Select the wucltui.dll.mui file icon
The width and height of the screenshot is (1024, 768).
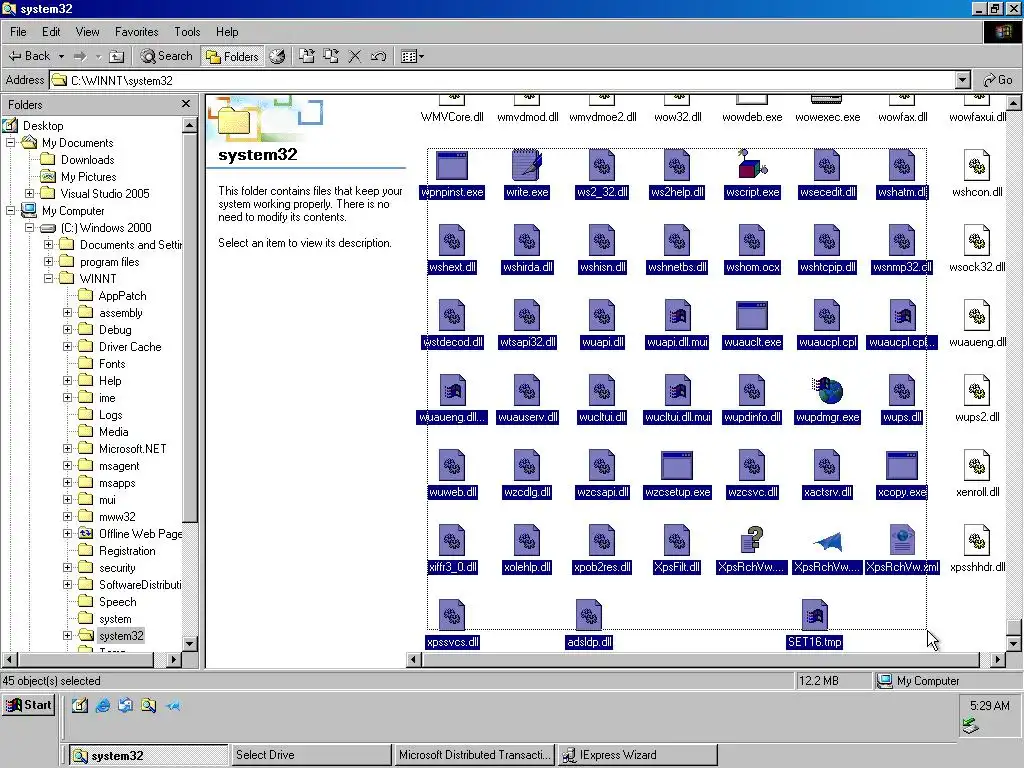click(677, 391)
